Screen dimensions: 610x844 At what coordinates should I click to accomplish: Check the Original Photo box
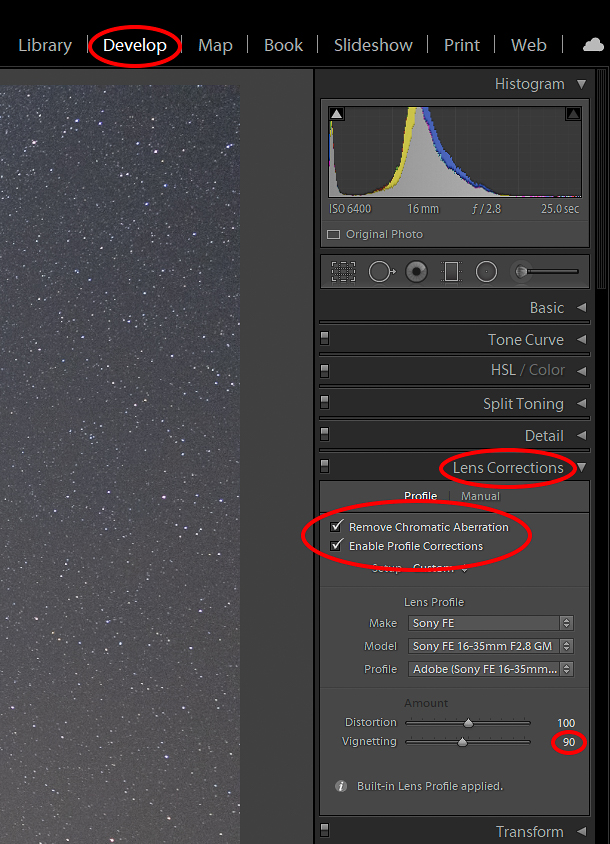334,235
